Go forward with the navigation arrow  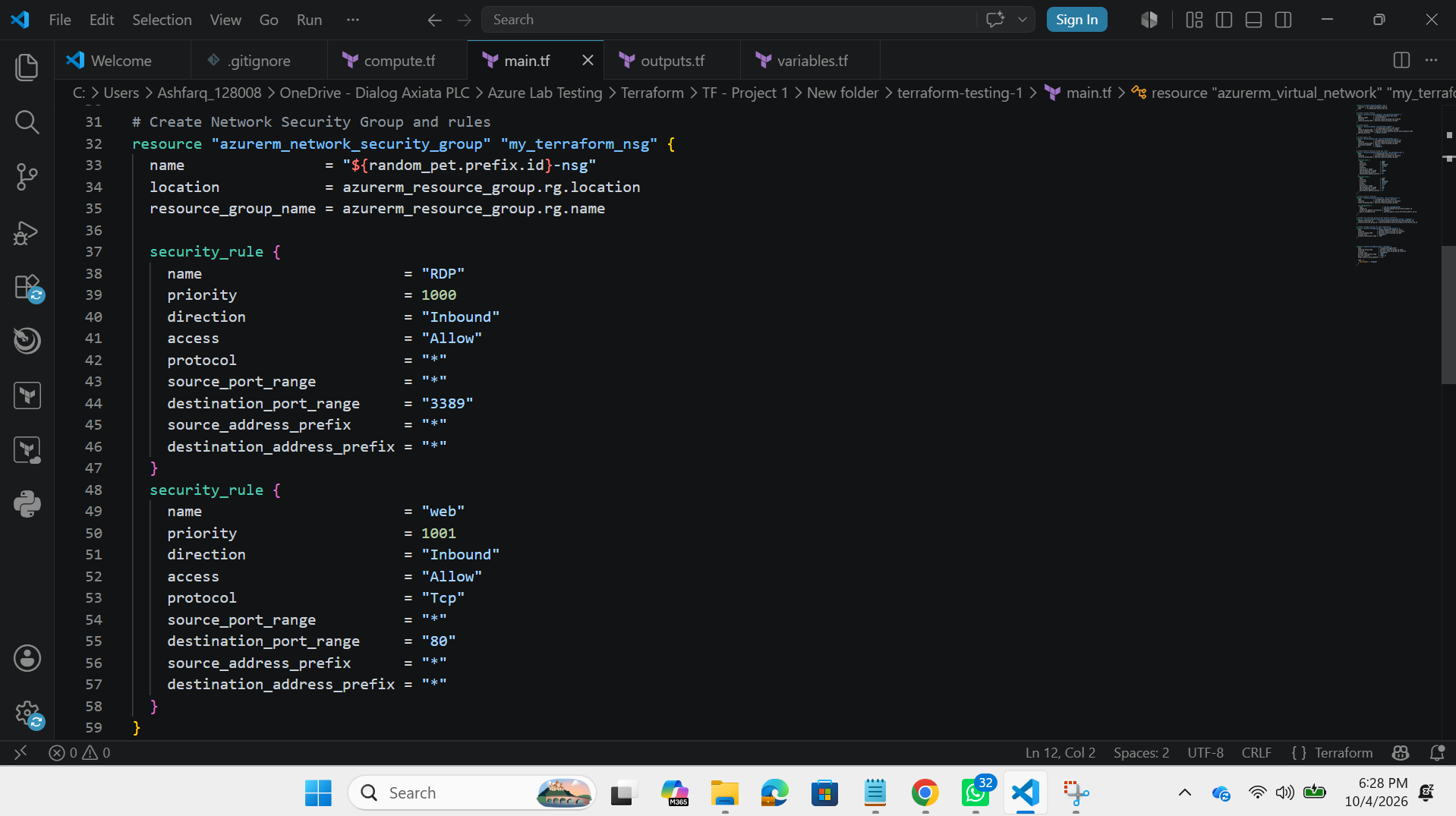pyautogui.click(x=465, y=20)
